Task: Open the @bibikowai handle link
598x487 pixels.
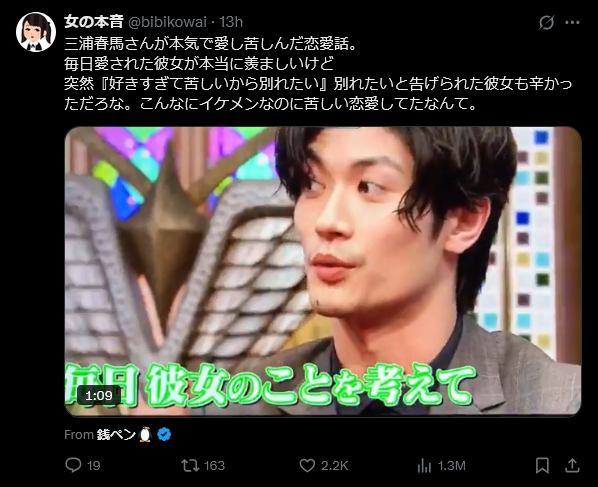Action: click(x=167, y=22)
